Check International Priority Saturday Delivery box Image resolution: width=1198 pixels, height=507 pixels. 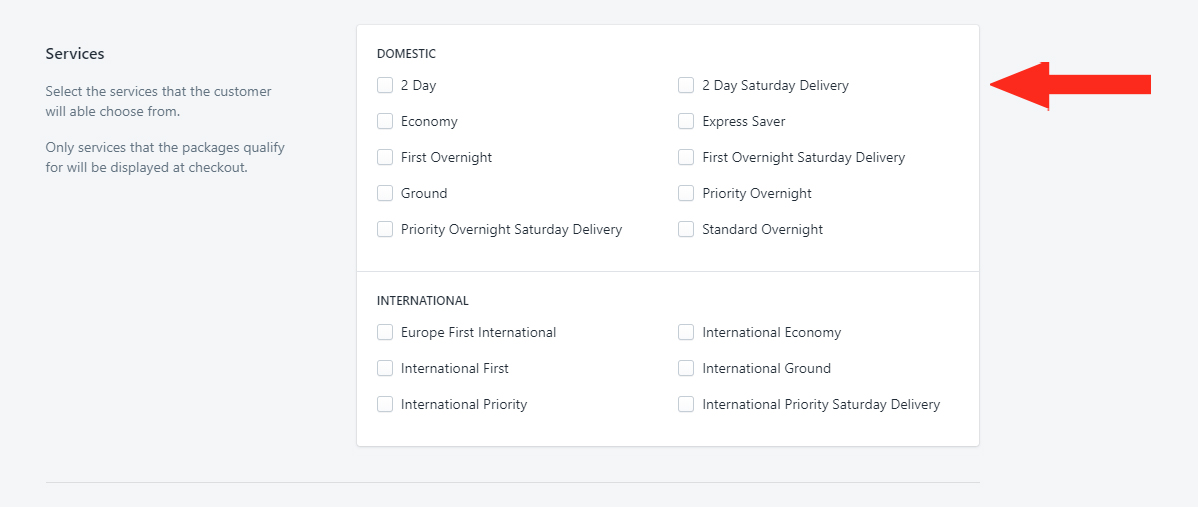pos(686,404)
